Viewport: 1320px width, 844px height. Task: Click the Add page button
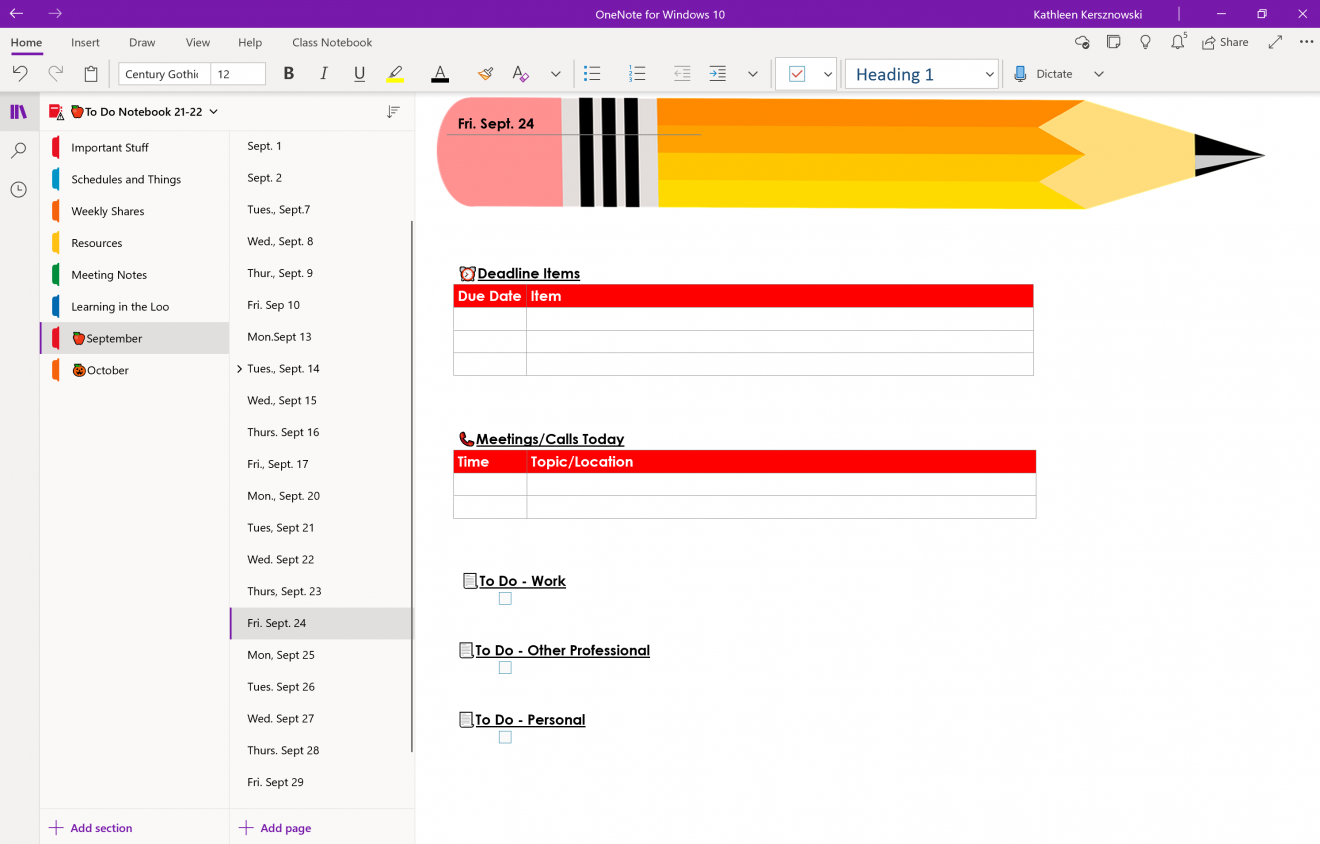(275, 827)
